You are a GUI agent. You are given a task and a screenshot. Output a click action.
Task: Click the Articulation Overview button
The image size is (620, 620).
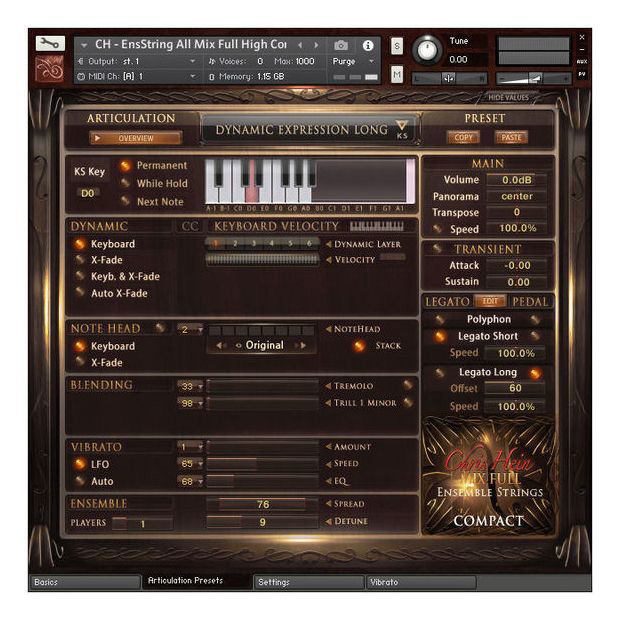(136, 138)
